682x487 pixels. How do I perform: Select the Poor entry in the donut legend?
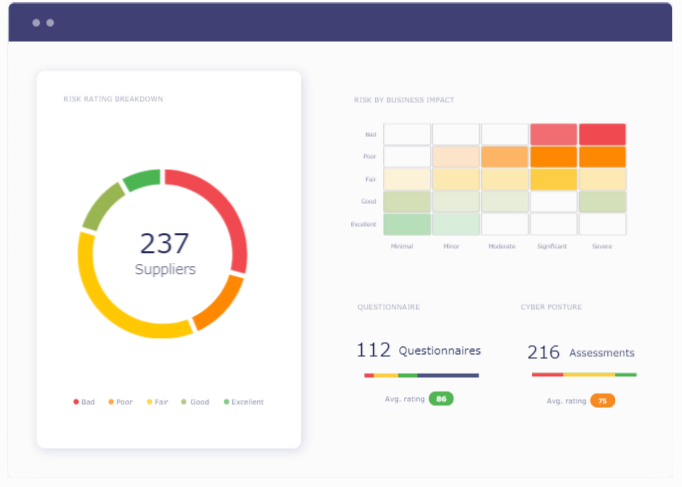pos(120,402)
